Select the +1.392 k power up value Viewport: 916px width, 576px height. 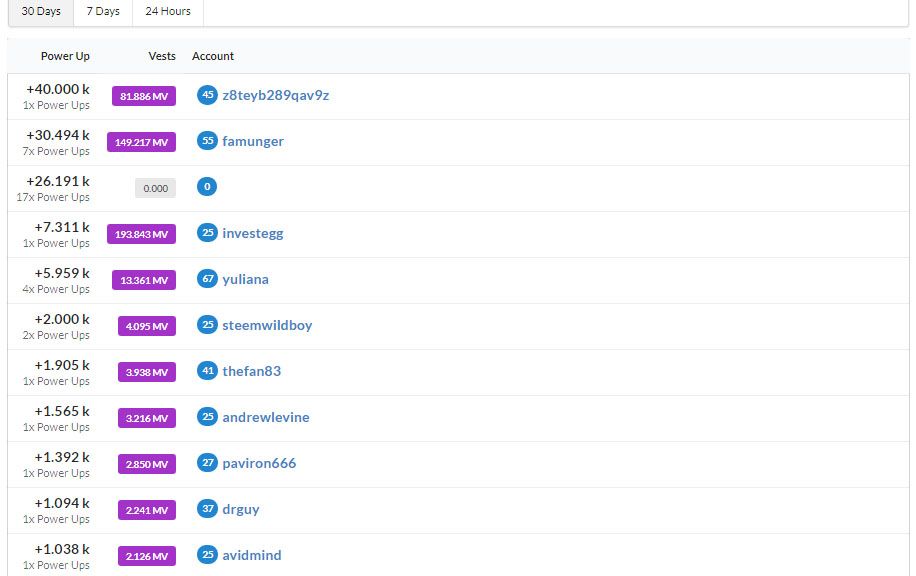[62, 457]
